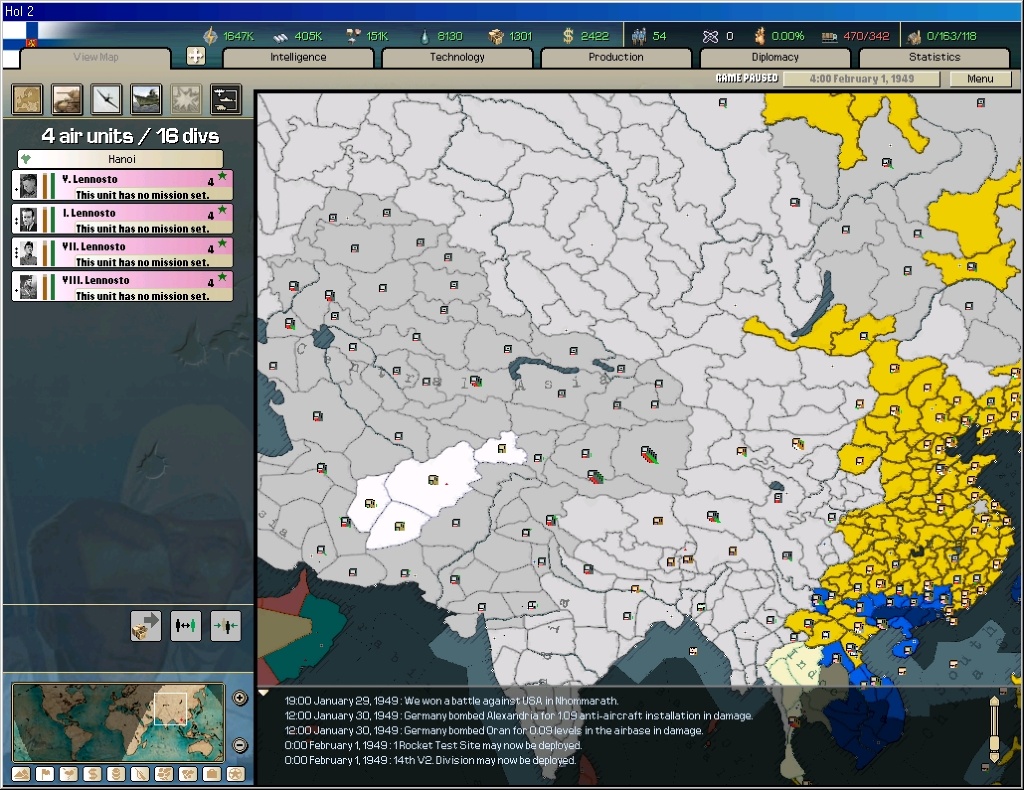The height and width of the screenshot is (790, 1024).
Task: Click the date 4:00 February 1, 1949
Action: [861, 78]
